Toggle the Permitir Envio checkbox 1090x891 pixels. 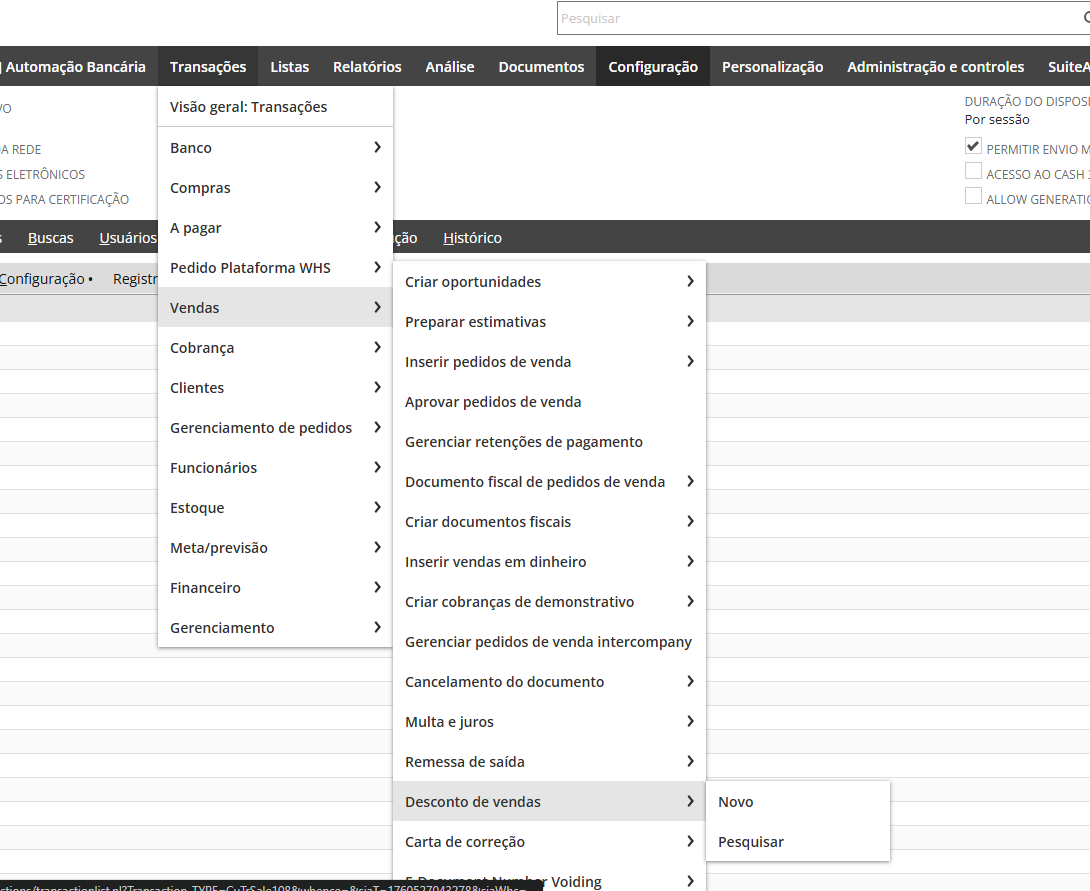point(973,147)
